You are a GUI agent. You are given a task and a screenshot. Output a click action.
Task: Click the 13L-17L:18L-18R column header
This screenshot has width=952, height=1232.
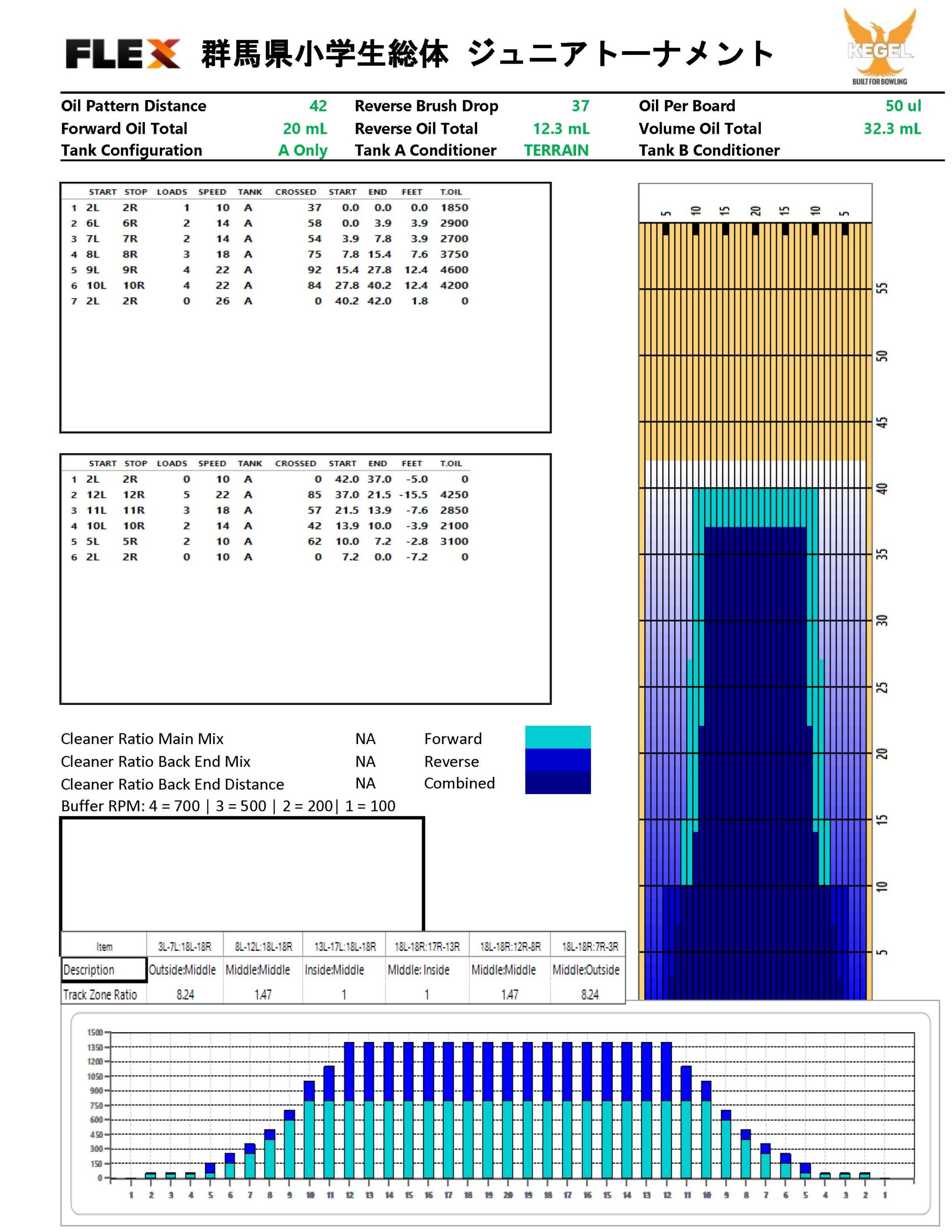[345, 947]
